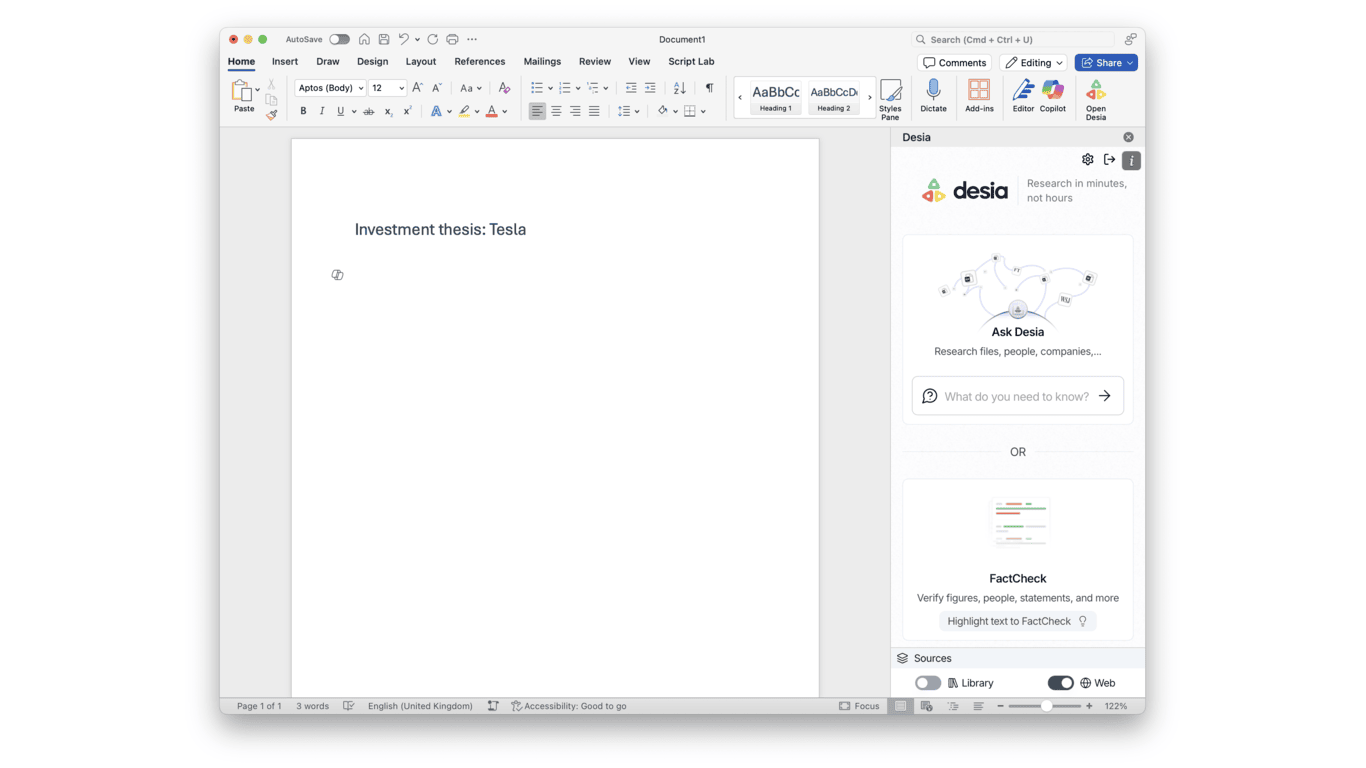Image resolution: width=1366 pixels, height=768 pixels.
Task: Enable the Library source toggle
Action: tap(928, 683)
